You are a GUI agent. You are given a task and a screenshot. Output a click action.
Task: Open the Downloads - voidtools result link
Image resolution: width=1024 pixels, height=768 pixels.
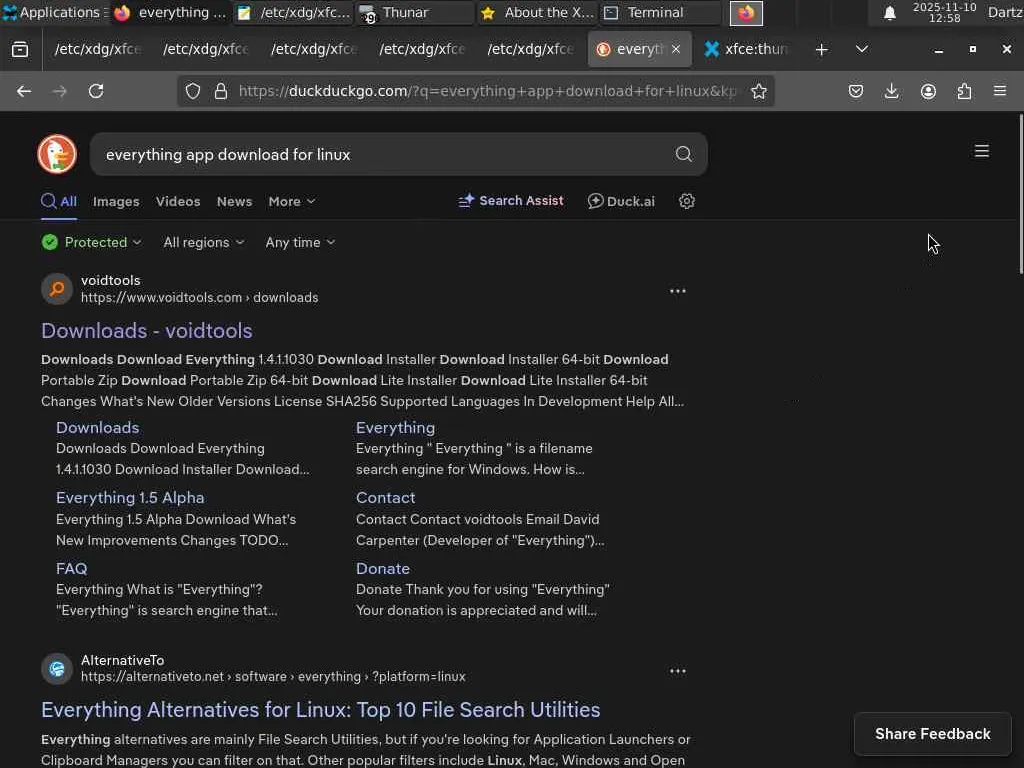click(146, 330)
